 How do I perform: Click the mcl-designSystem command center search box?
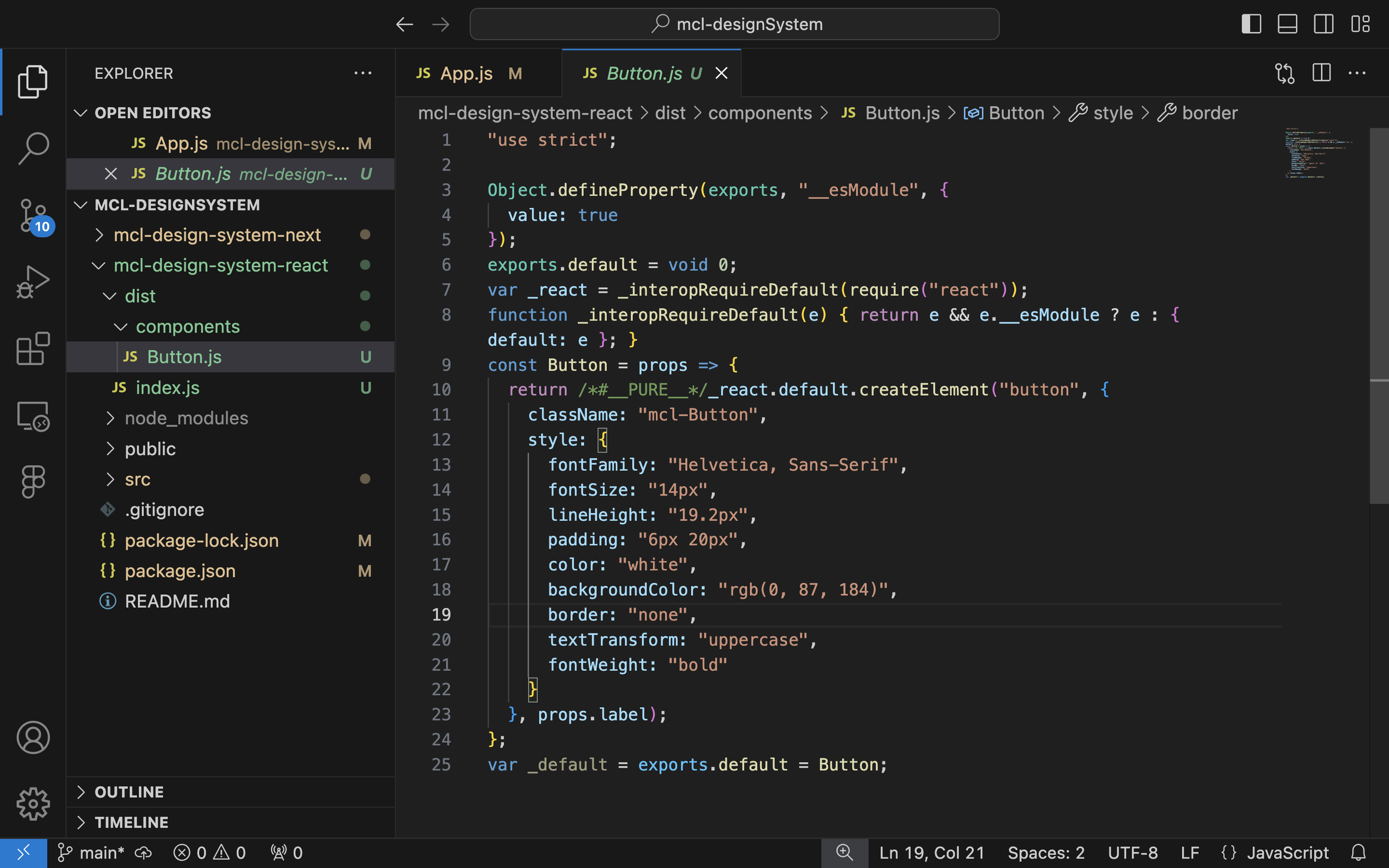735,24
